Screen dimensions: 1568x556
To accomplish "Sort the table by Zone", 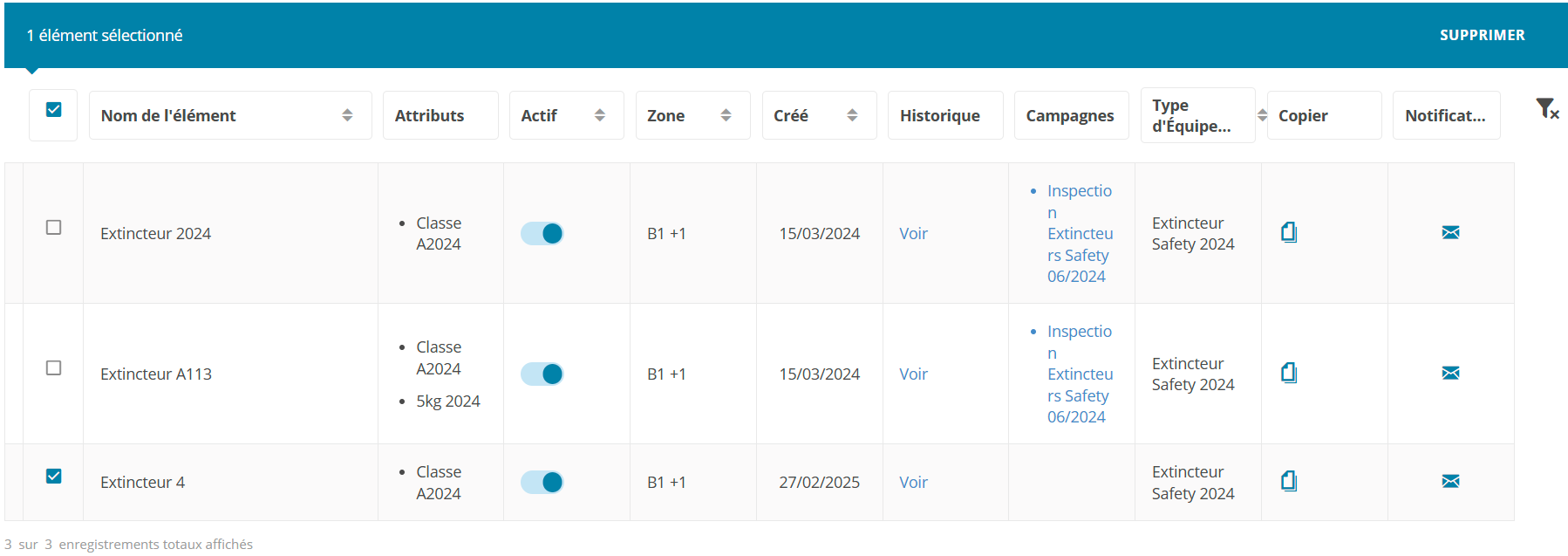I will point(726,115).
